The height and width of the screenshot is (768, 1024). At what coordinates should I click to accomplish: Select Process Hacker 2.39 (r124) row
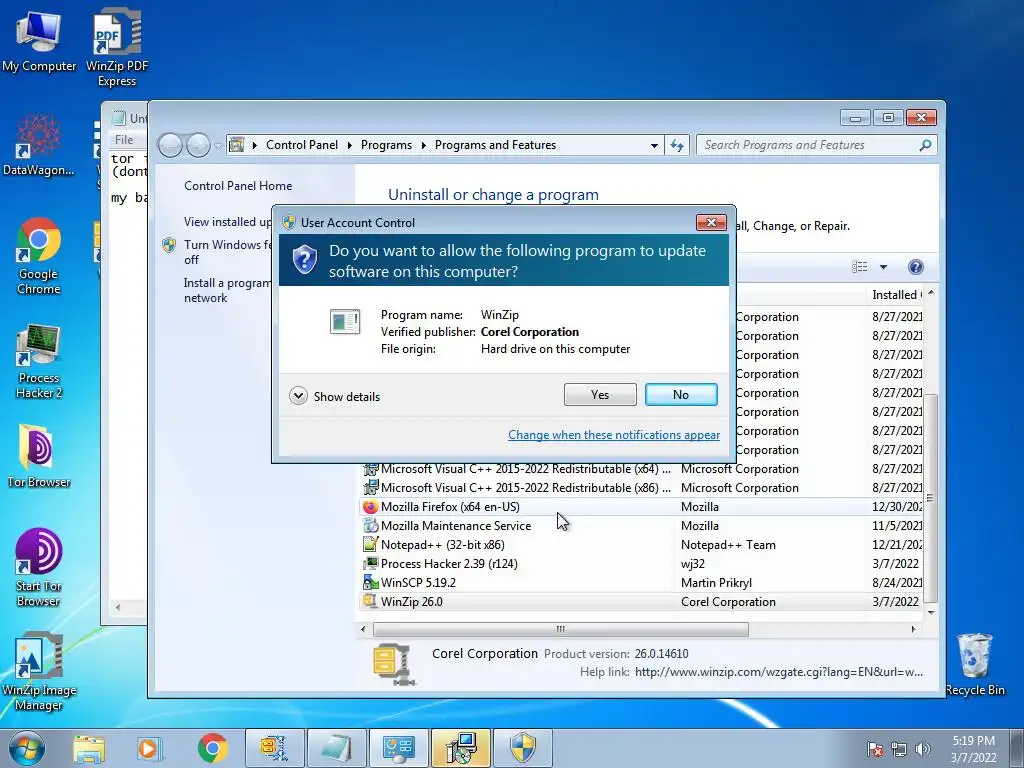point(641,564)
